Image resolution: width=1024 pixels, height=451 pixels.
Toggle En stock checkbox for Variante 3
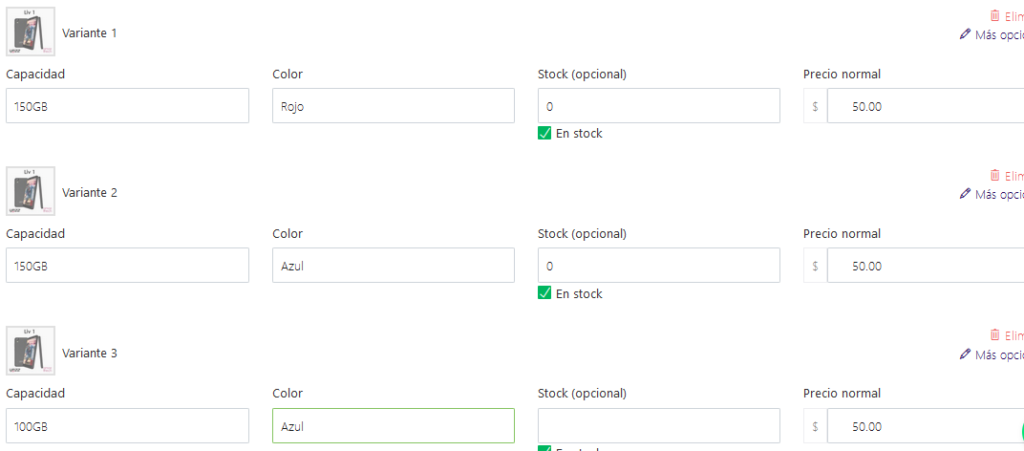click(545, 448)
